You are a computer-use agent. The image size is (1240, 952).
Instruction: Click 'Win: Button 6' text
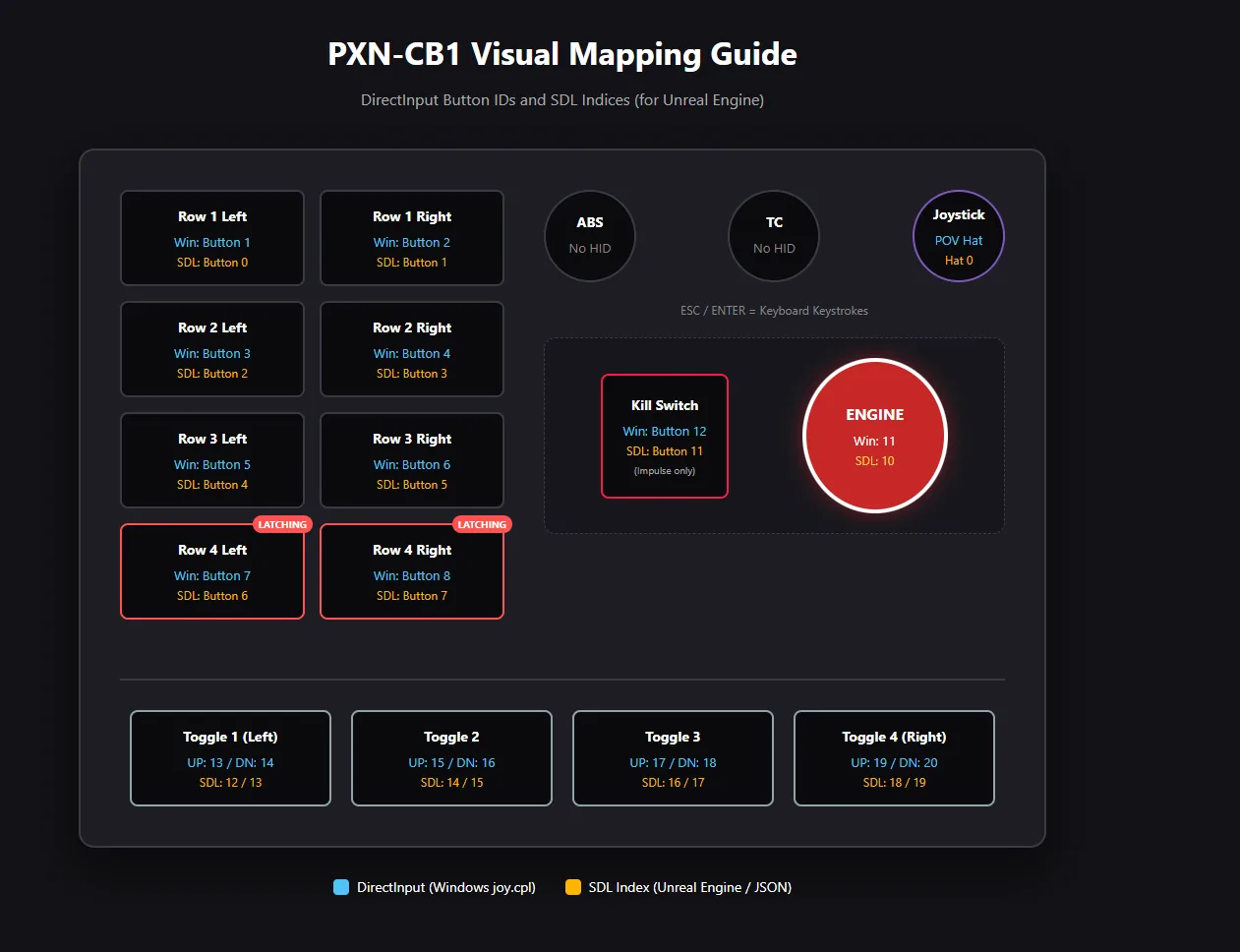click(x=412, y=464)
